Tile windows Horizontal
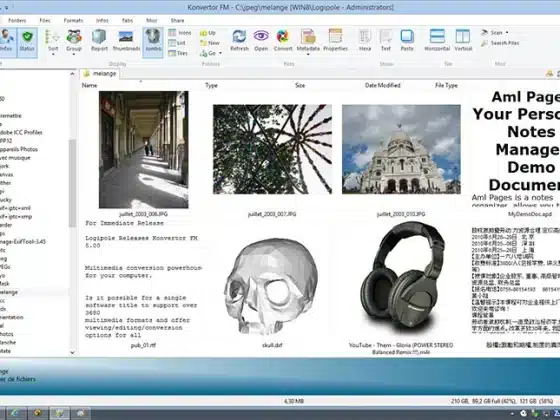Image resolution: width=560 pixels, height=420 pixels. click(437, 40)
